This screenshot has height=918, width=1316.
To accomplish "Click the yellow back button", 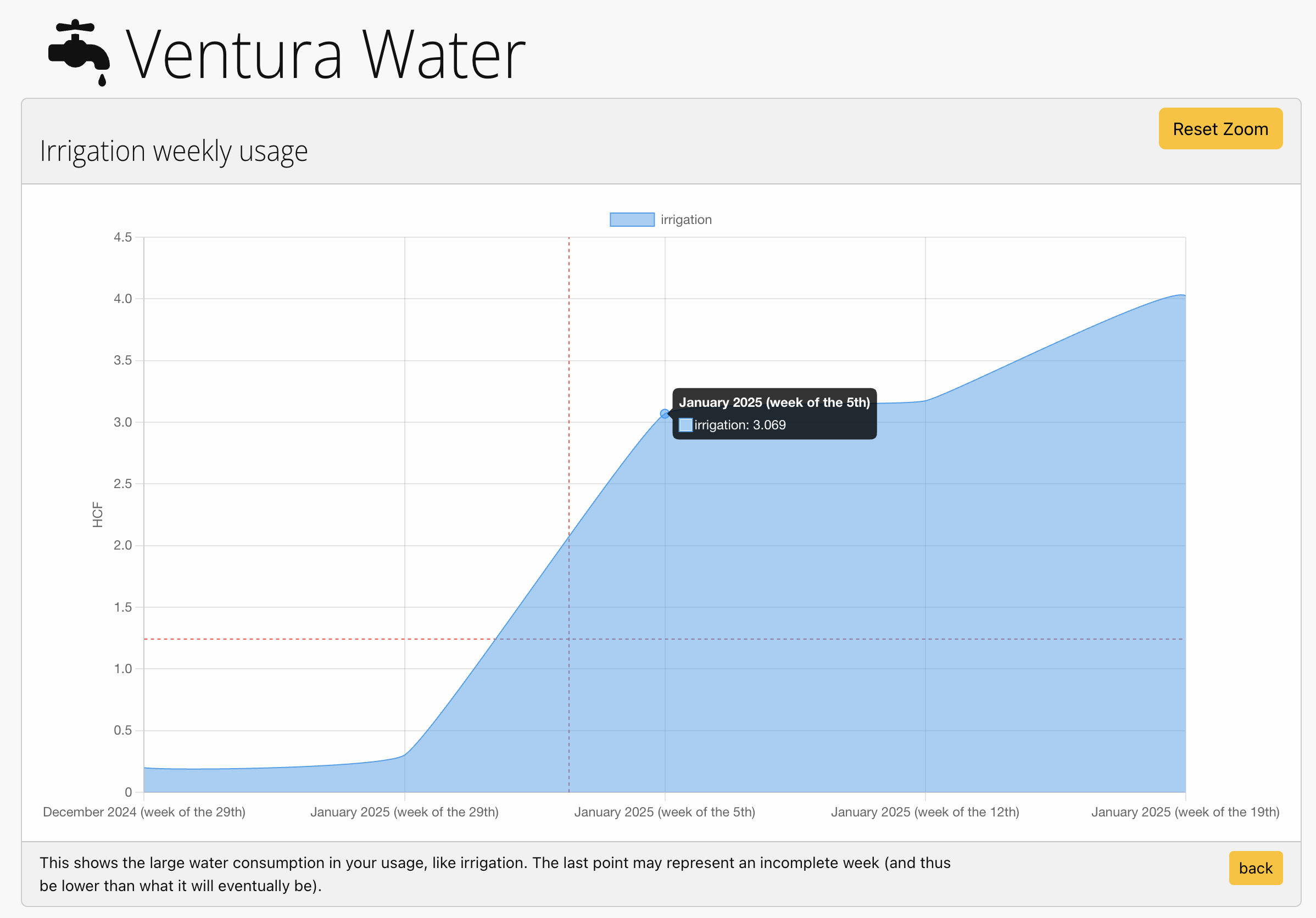I will 1254,867.
